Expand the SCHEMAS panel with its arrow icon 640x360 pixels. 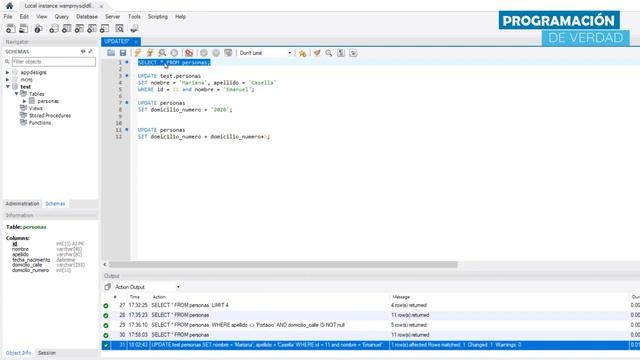coord(90,51)
